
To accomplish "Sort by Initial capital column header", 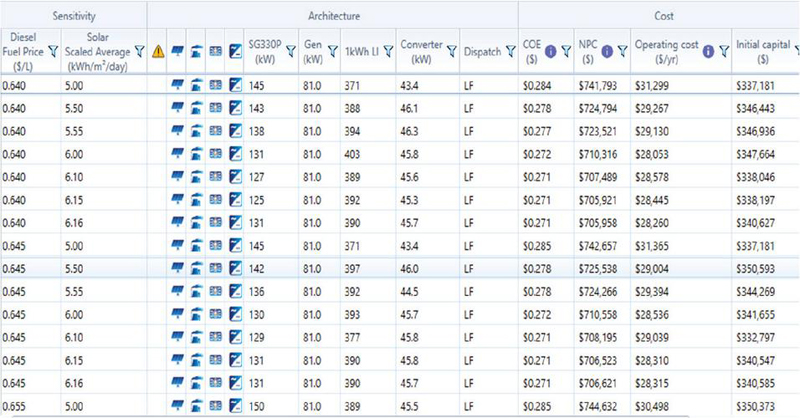I will click(763, 52).
